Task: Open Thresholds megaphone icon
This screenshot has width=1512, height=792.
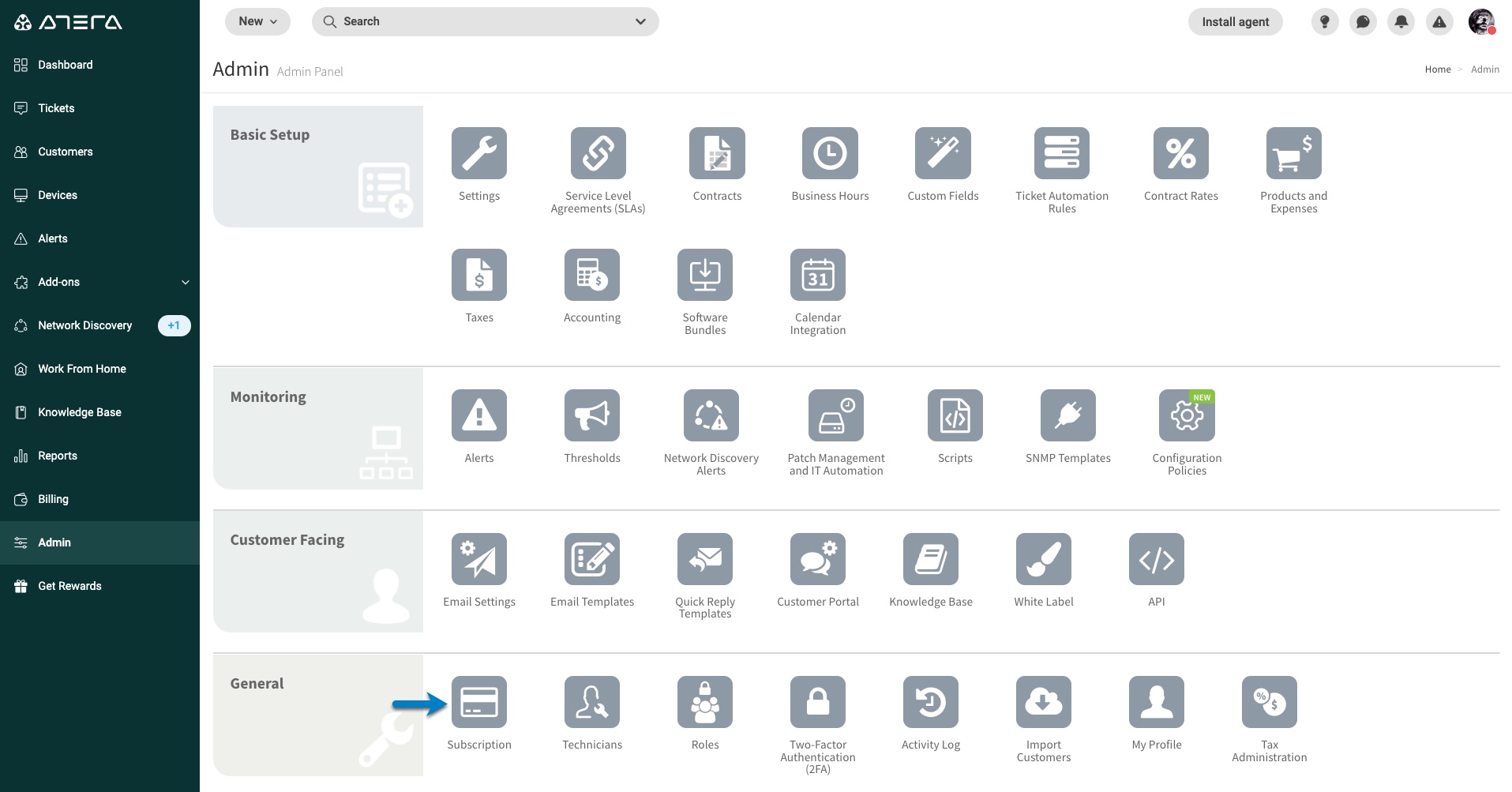Action: pyautogui.click(x=592, y=415)
